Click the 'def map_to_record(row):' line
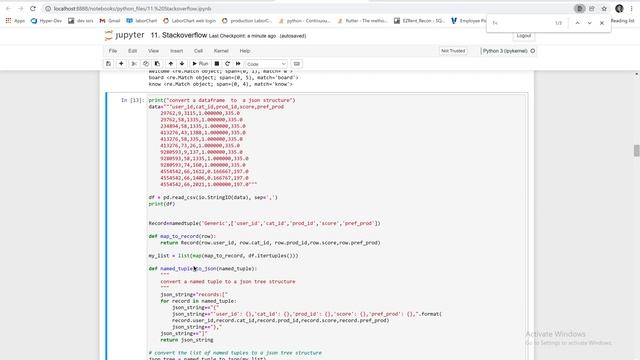This screenshot has width=640, height=360. pyautogui.click(x=182, y=236)
